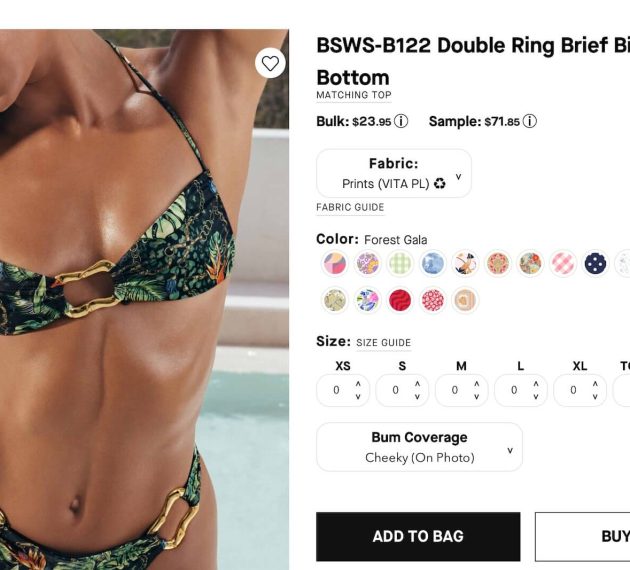
Task: Open the Matching Top link
Action: [354, 95]
